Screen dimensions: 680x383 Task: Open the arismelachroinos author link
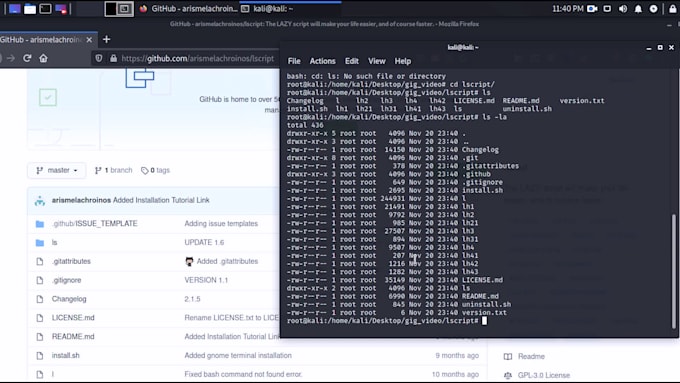click(81, 200)
